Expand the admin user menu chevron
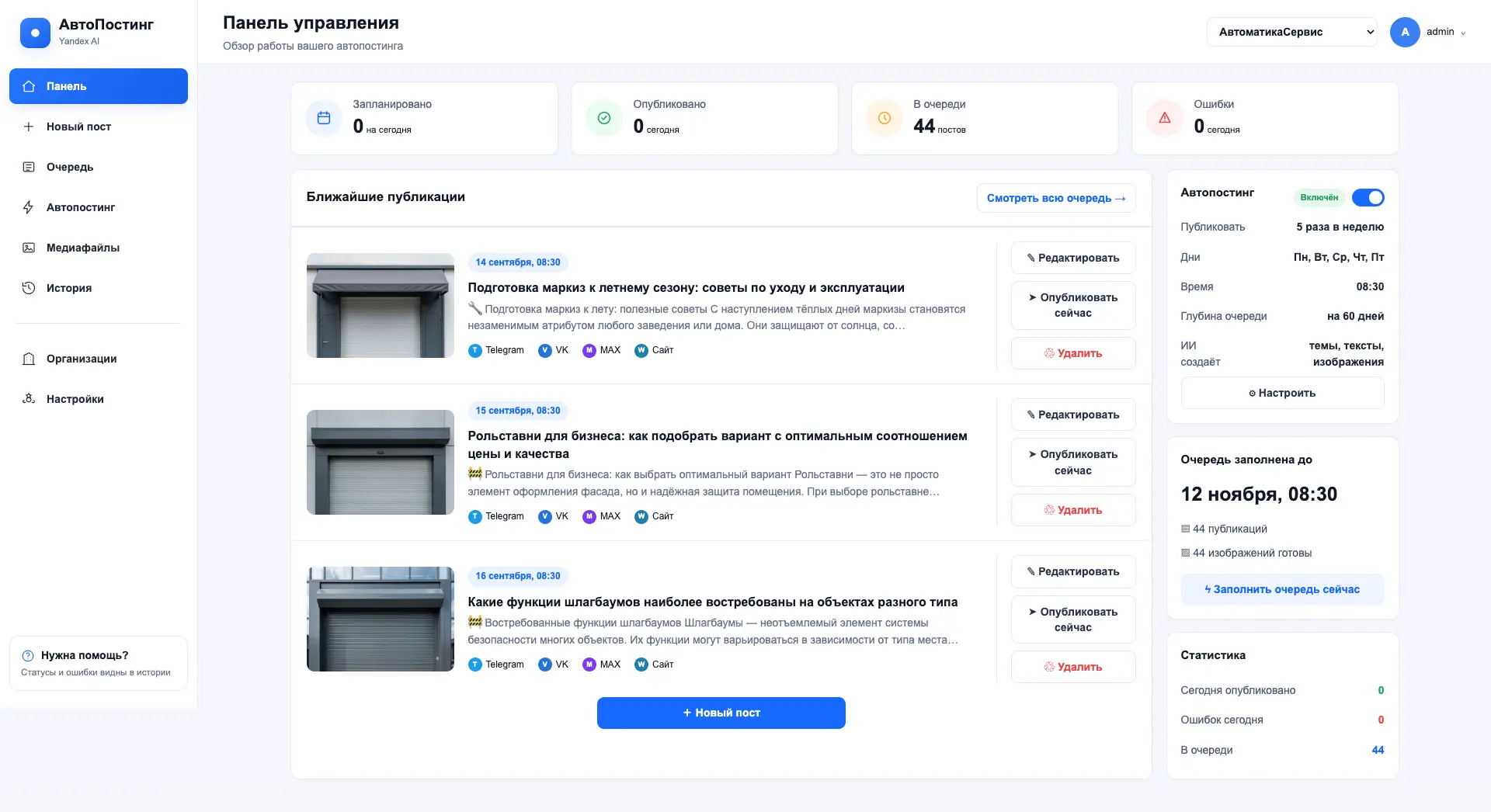Viewport: 1491px width, 812px height. pyautogui.click(x=1463, y=33)
